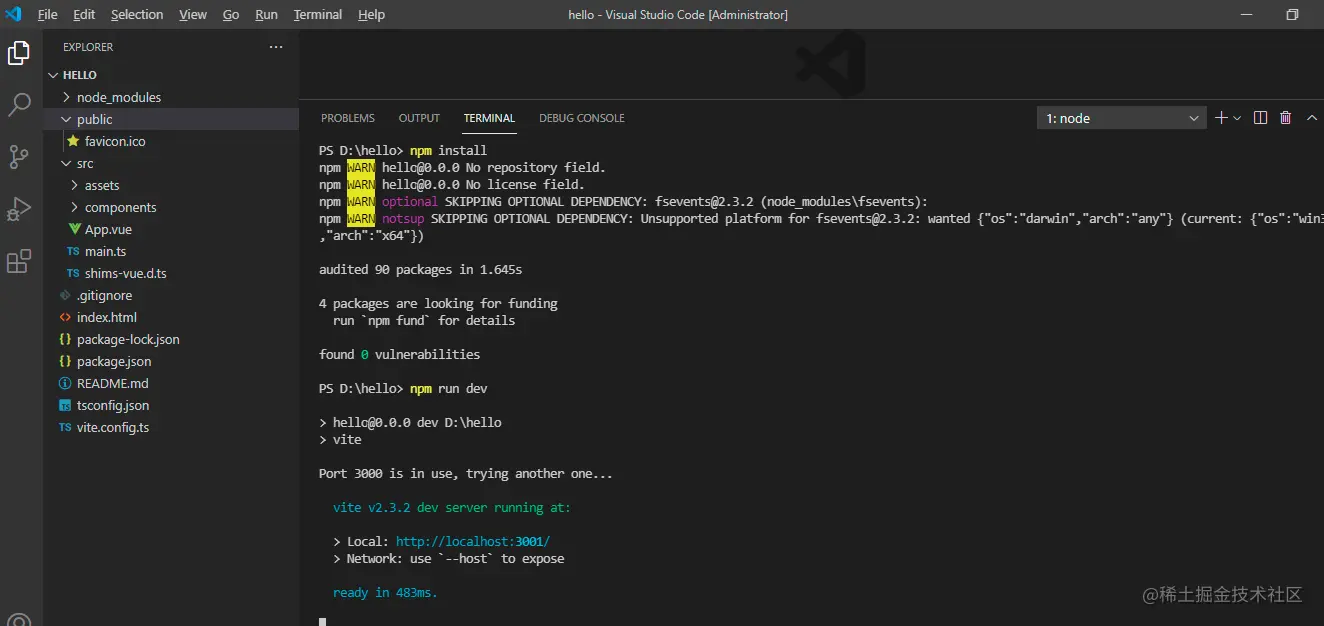1324x626 pixels.
Task: Open favicon.ico file
Action: click(x=172, y=141)
